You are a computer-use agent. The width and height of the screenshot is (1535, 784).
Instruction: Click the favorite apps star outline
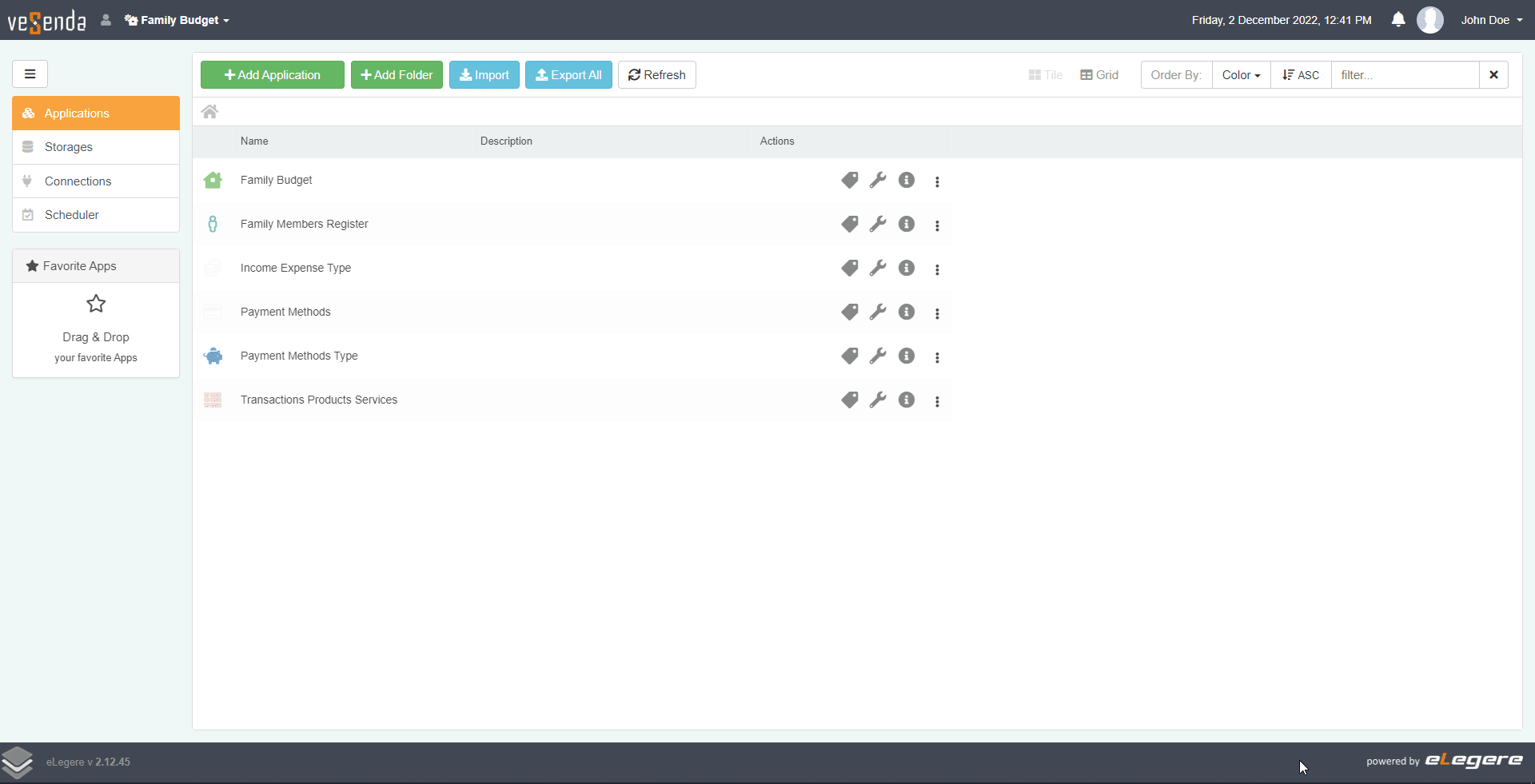click(x=96, y=304)
